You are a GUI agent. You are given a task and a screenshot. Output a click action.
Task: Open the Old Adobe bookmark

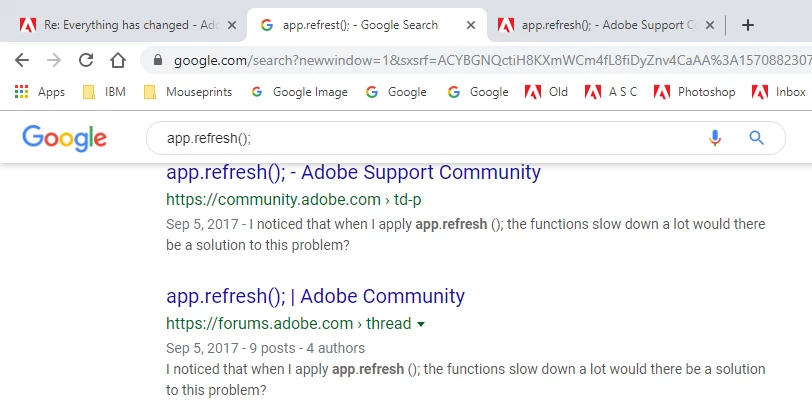[x=546, y=92]
